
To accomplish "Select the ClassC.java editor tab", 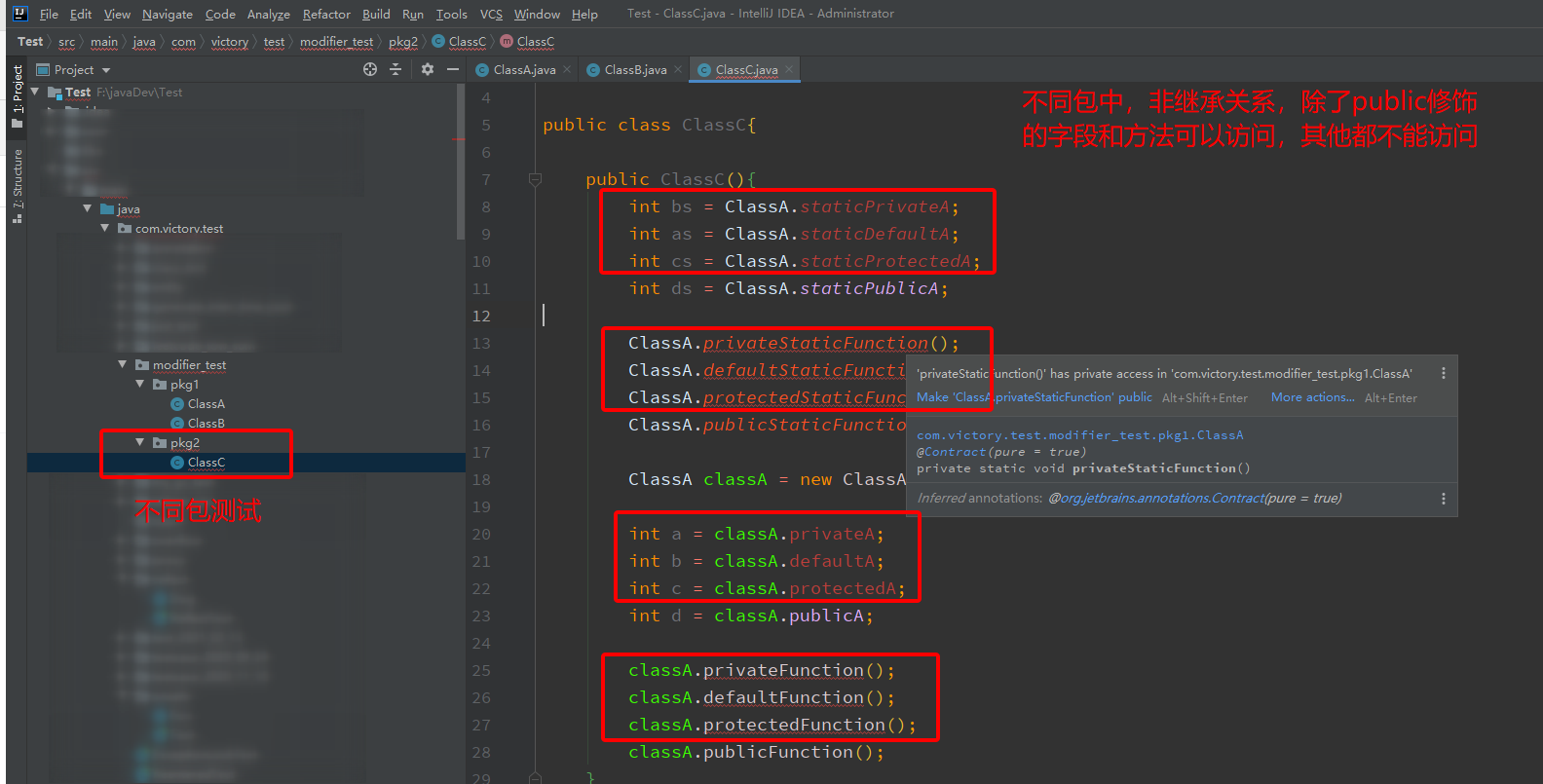I will click(x=746, y=69).
